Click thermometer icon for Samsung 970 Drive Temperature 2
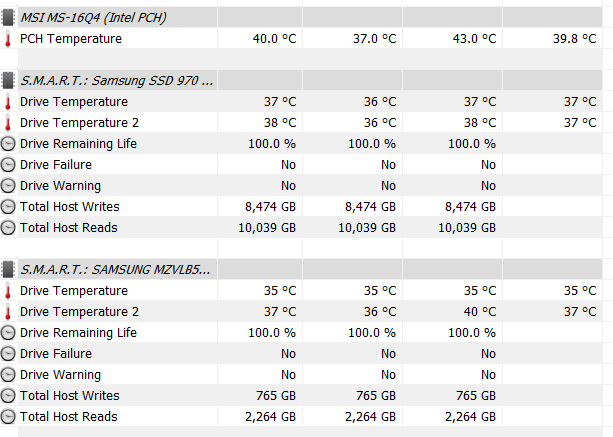The image size is (613, 437). point(8,123)
